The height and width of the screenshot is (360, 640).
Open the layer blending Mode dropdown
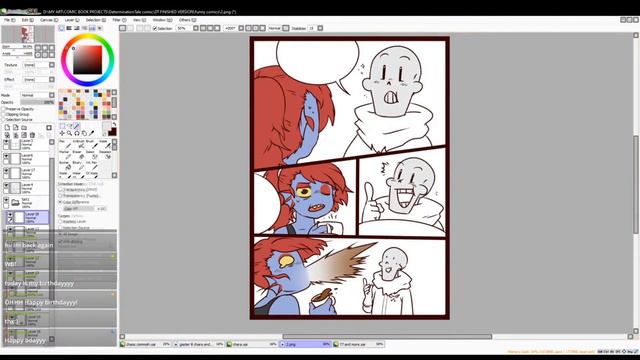52,95
